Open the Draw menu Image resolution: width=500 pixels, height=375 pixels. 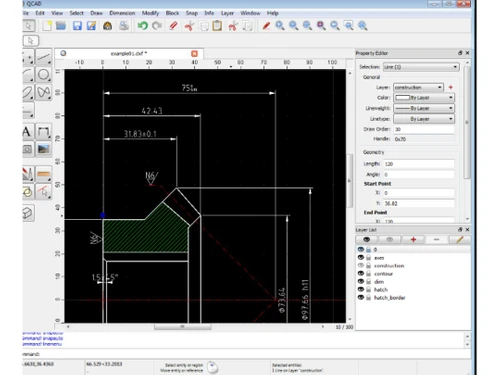point(96,13)
